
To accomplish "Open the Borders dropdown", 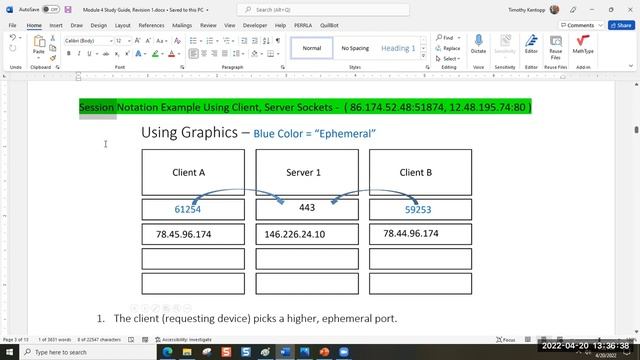I will point(278,53).
